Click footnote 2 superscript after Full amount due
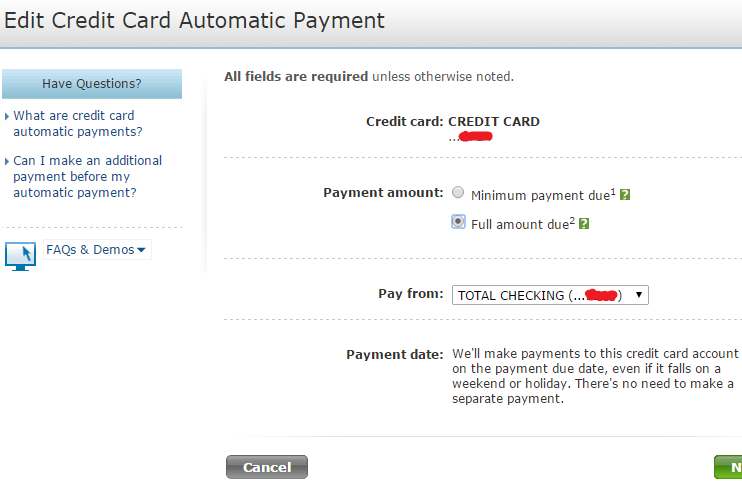Image resolution: width=742 pixels, height=485 pixels. 571,220
